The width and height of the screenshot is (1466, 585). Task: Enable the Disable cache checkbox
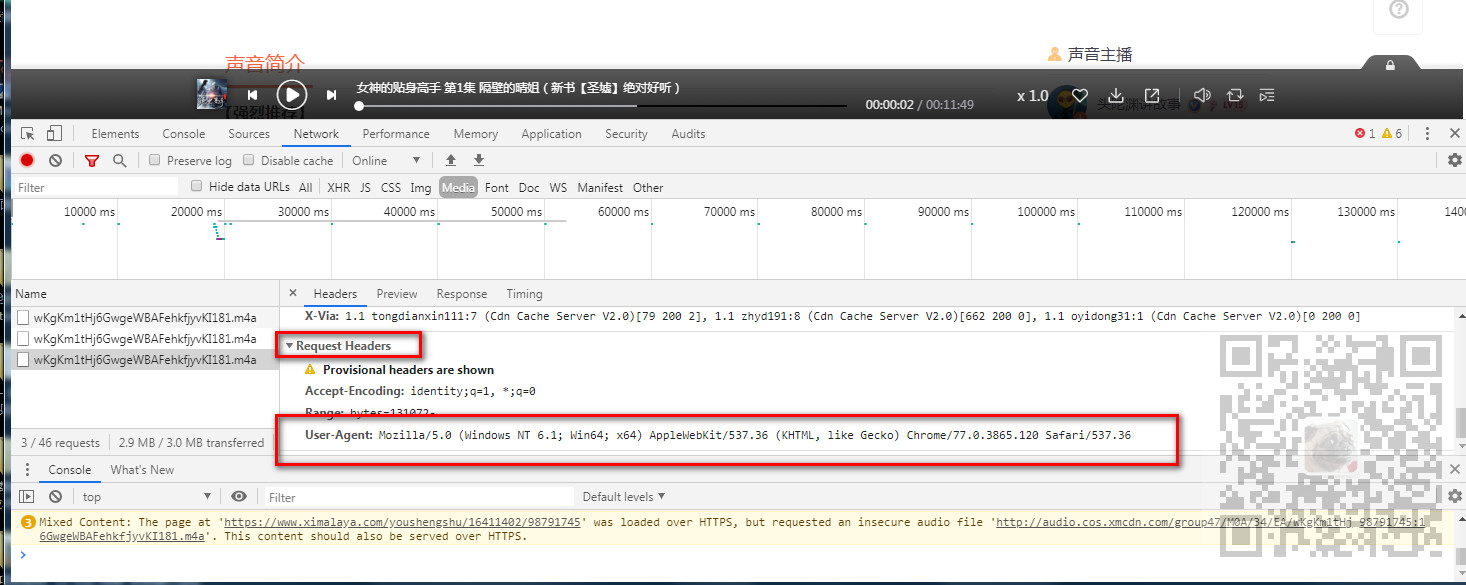249,160
